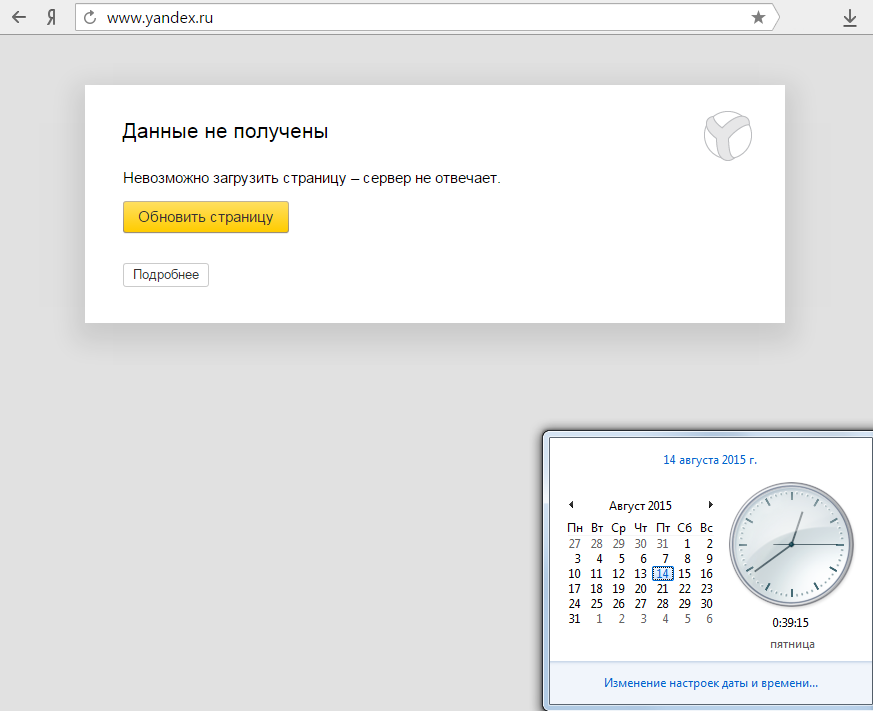The image size is (873, 711).
Task: Select the highlighted day 14 in calendar
Action: 662,574
